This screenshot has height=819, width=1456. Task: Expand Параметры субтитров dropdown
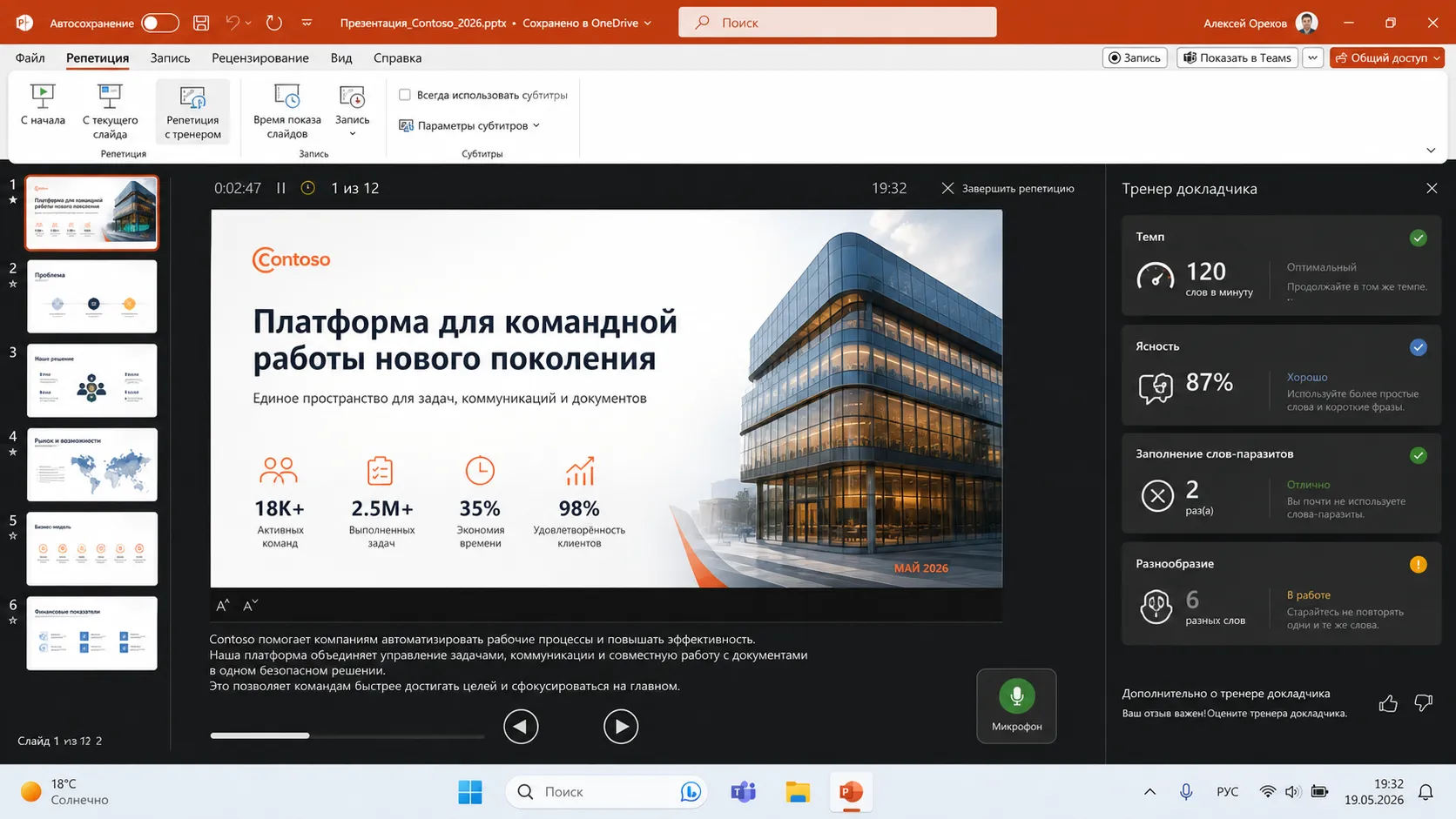(469, 125)
